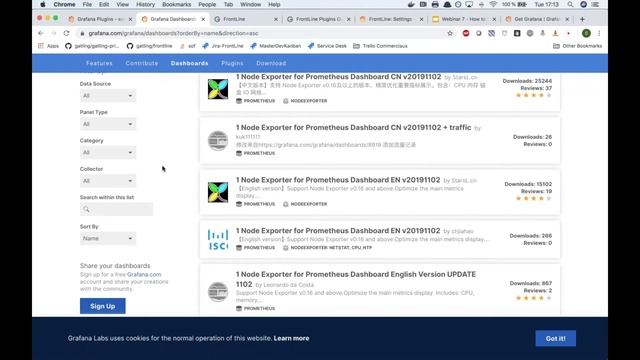This screenshot has height=360, width=640.
Task: Open the Chrome three-dot menu
Action: (599, 33)
